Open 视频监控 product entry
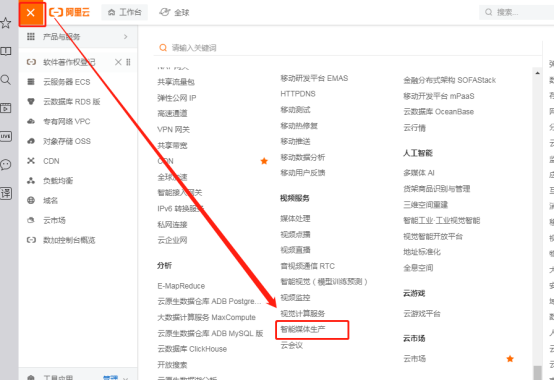 click(295, 298)
